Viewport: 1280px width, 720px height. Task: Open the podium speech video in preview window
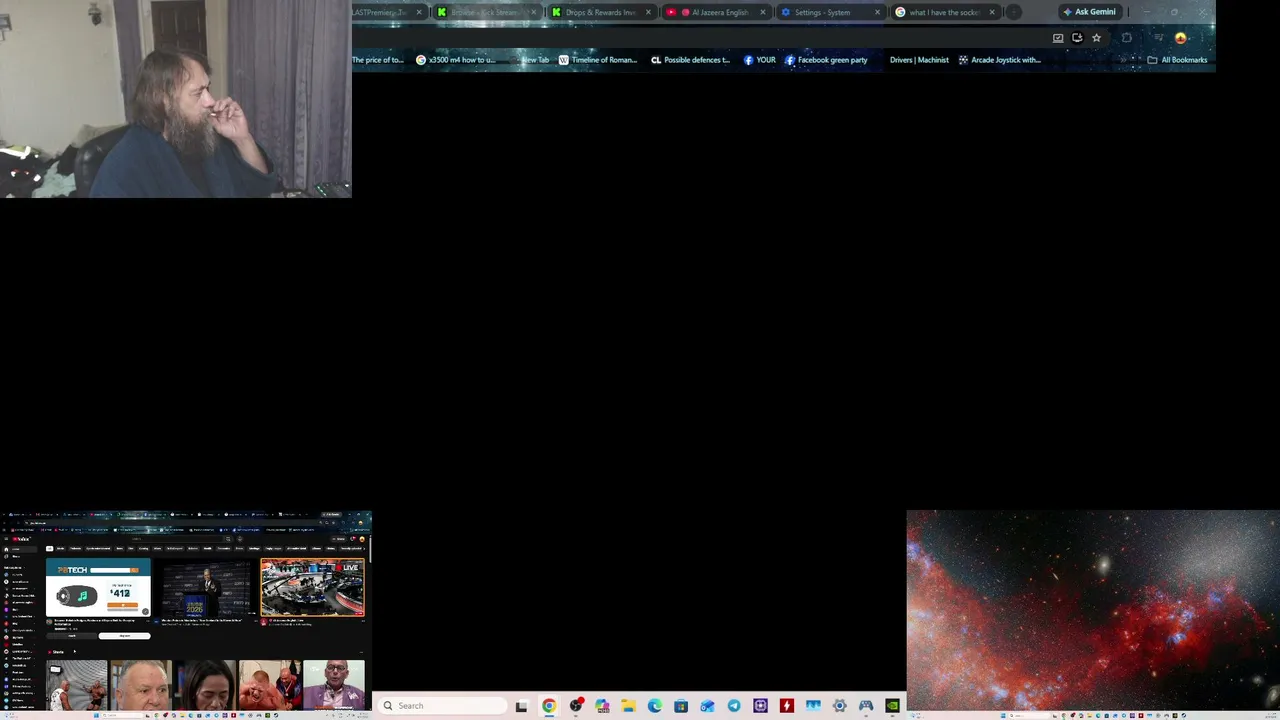point(206,587)
